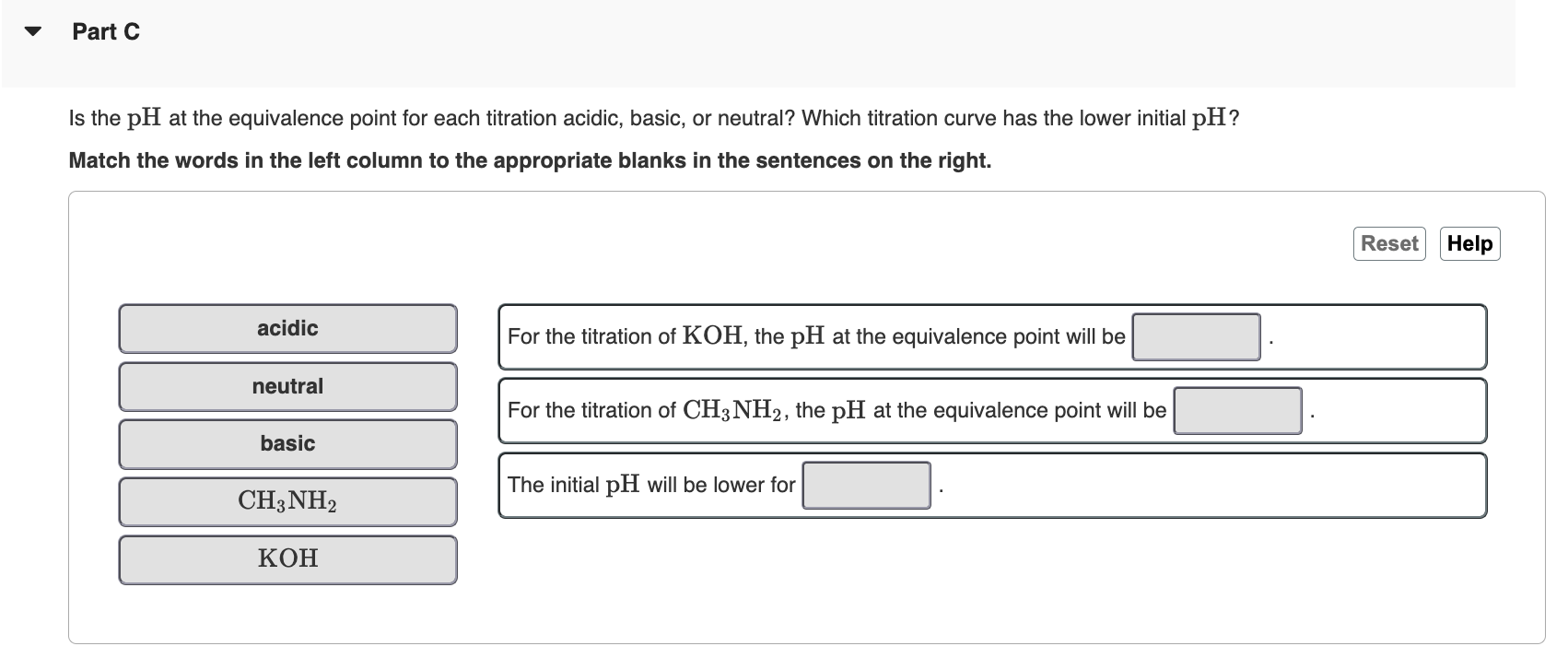Select the "neutral" answer tile
This screenshot has height=658, width=1568.
click(x=287, y=386)
